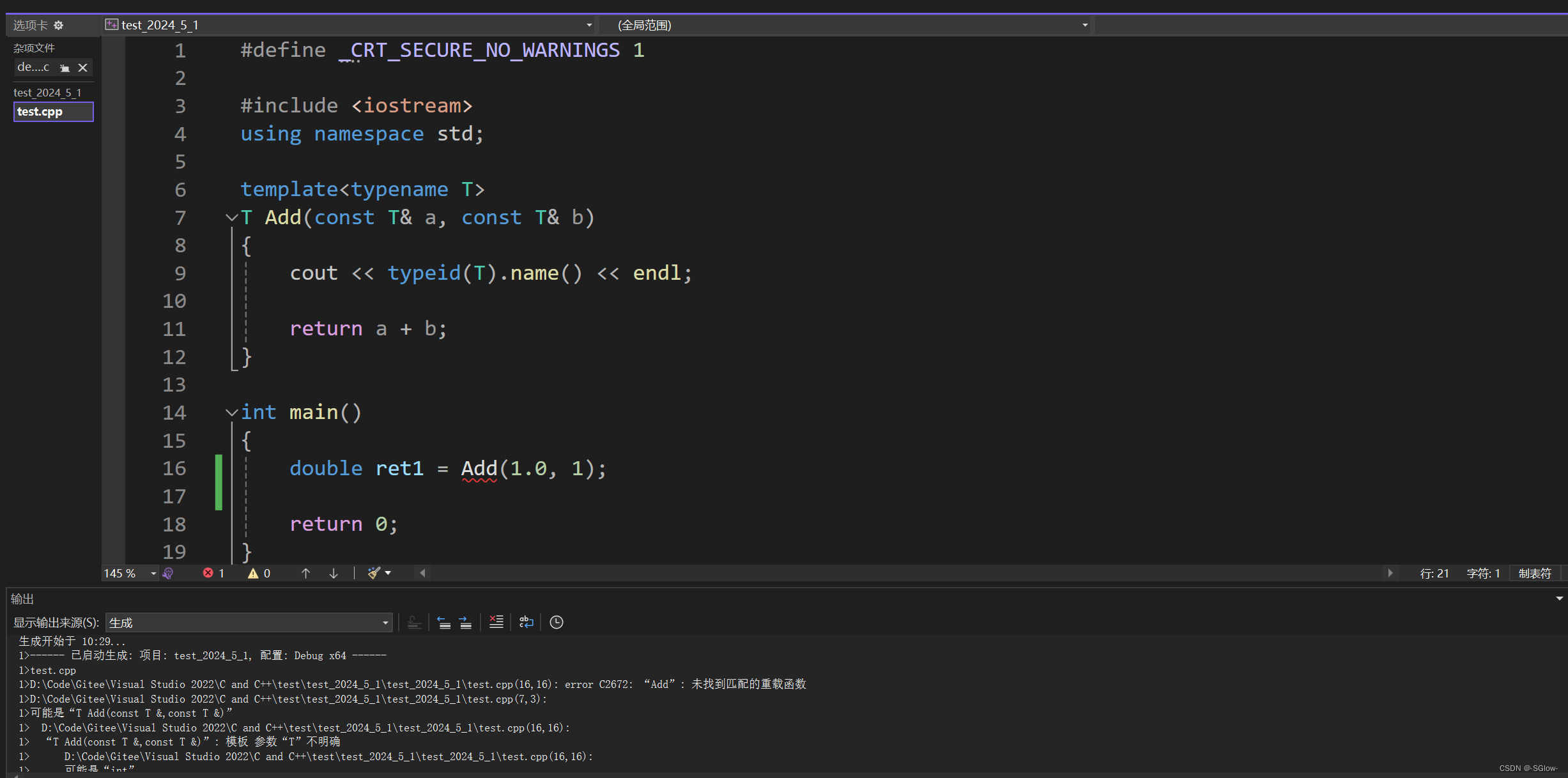
Task: Click the code cleanup broom icon
Action: pos(374,573)
